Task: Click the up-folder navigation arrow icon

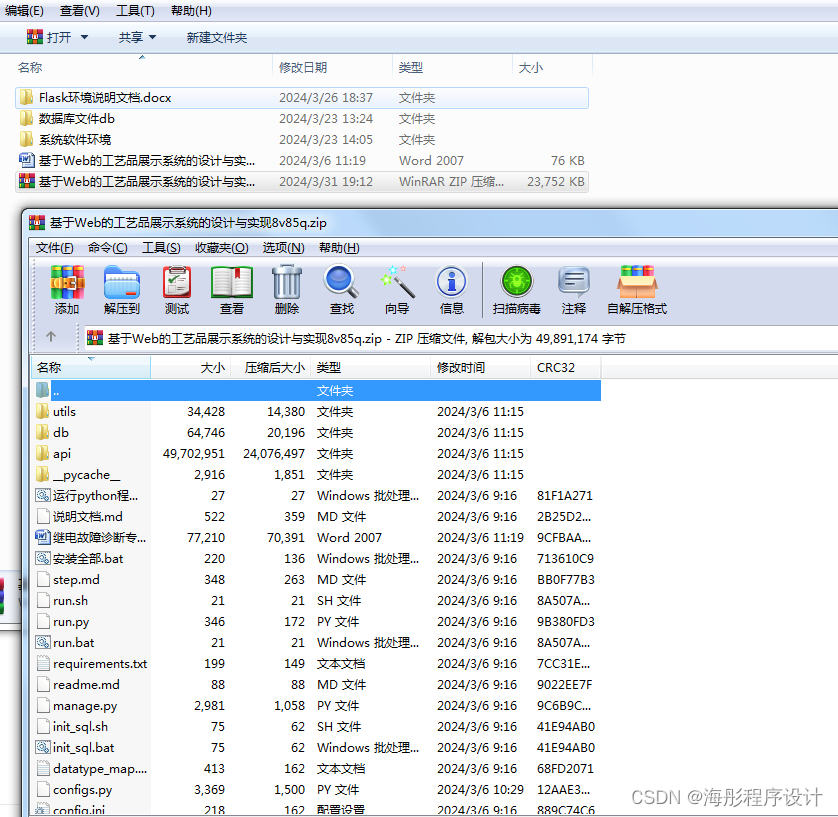Action: click(52, 336)
